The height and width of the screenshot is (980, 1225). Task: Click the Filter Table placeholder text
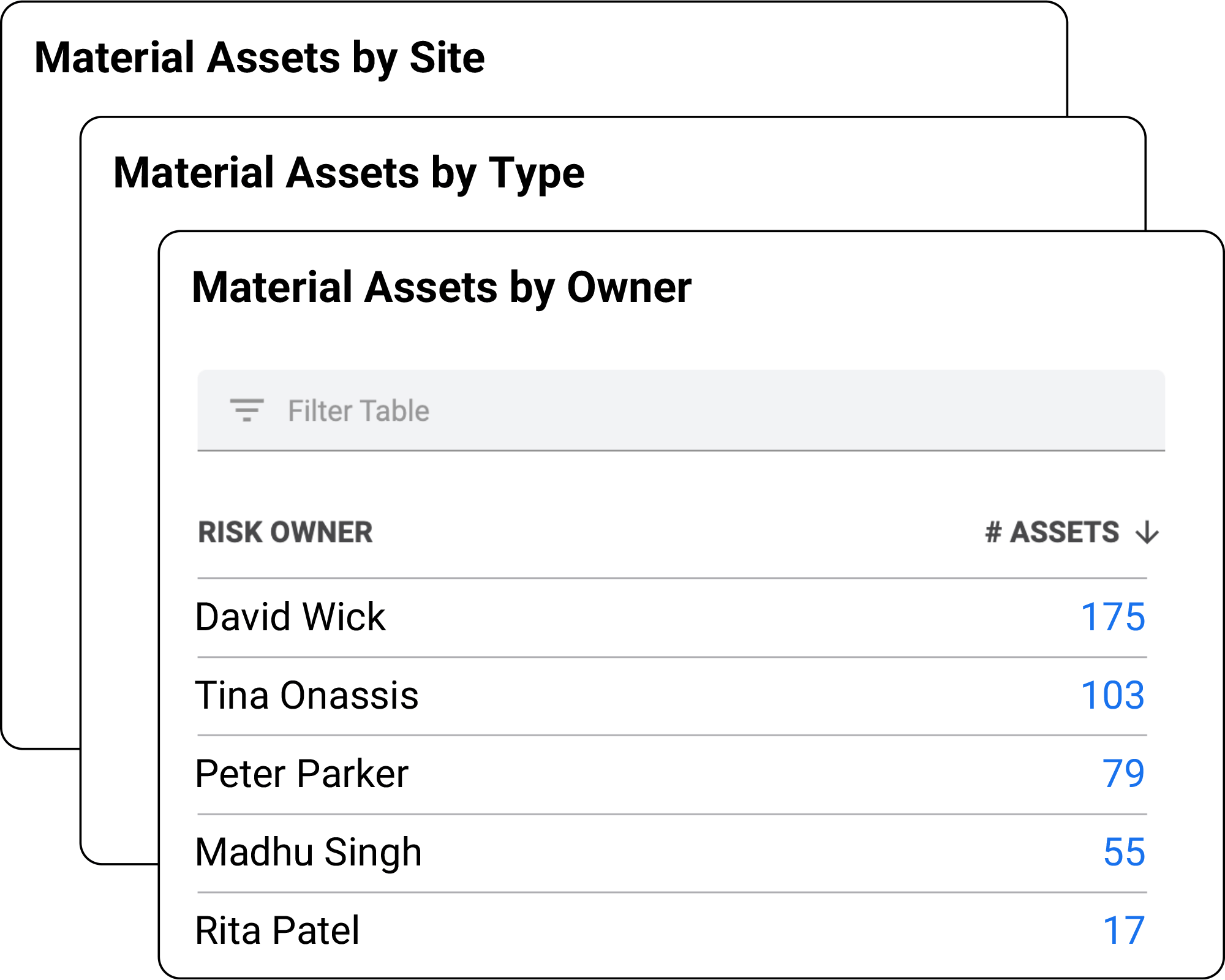pos(358,410)
